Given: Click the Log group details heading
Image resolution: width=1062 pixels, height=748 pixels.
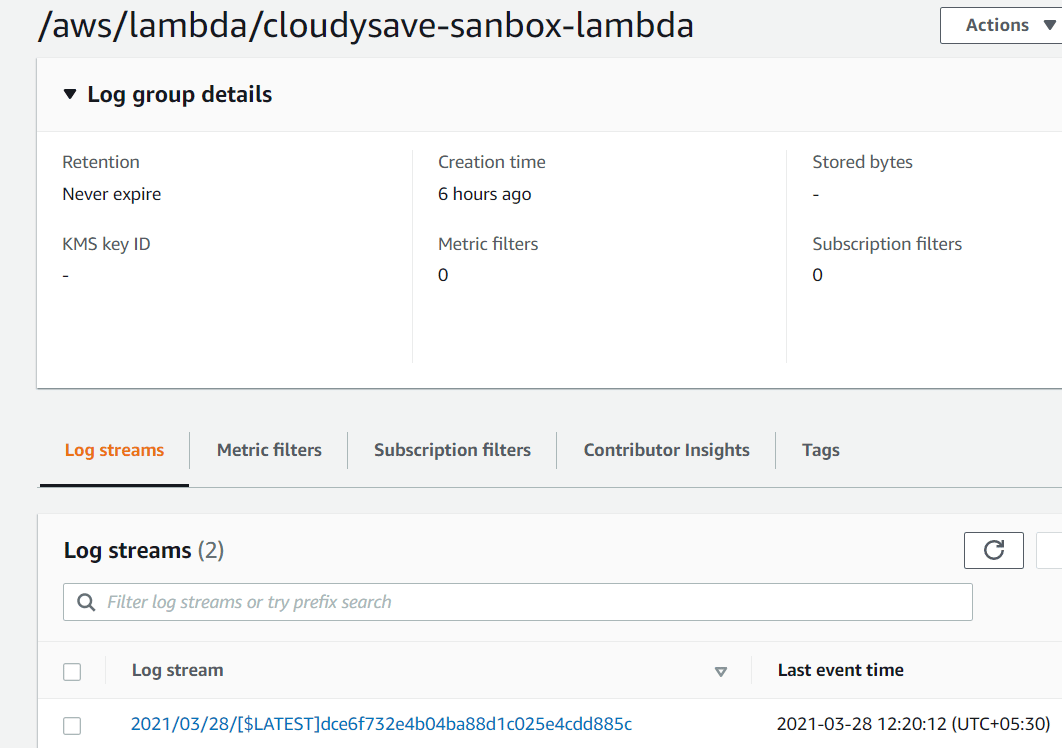Looking at the screenshot, I should tap(179, 94).
